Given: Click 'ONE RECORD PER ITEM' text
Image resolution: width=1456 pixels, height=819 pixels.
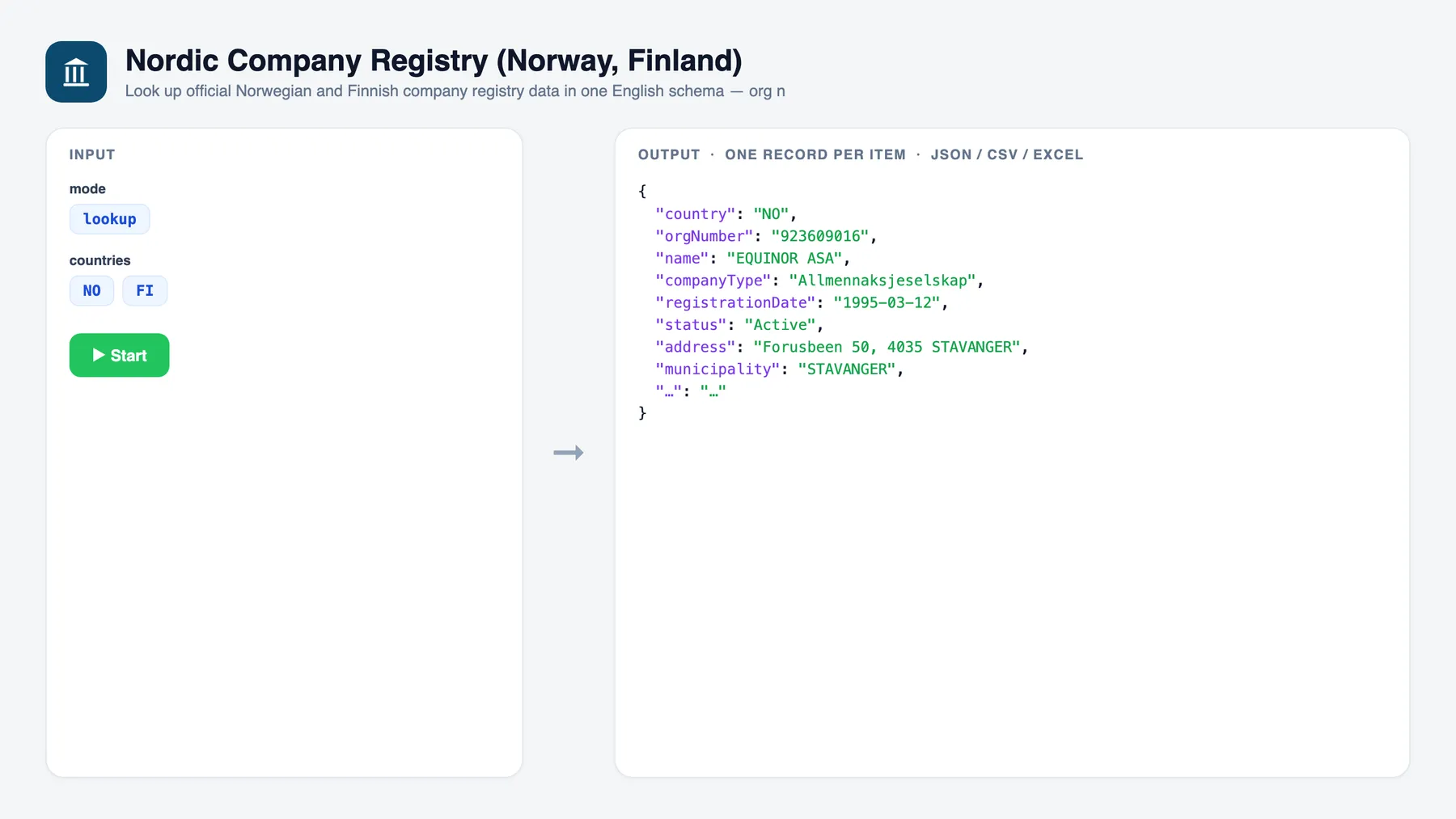Looking at the screenshot, I should click(815, 154).
